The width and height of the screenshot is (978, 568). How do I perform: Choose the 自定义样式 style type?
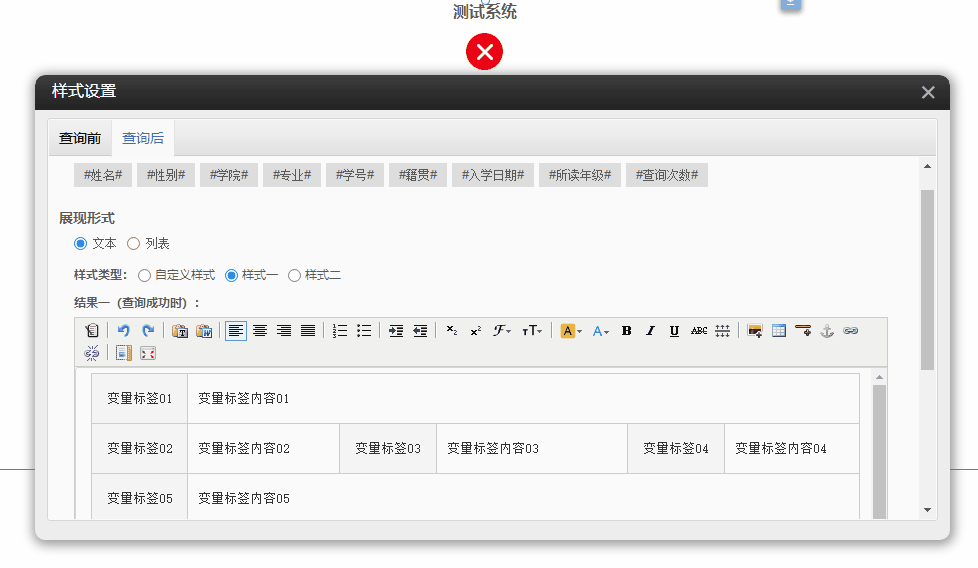point(145,275)
